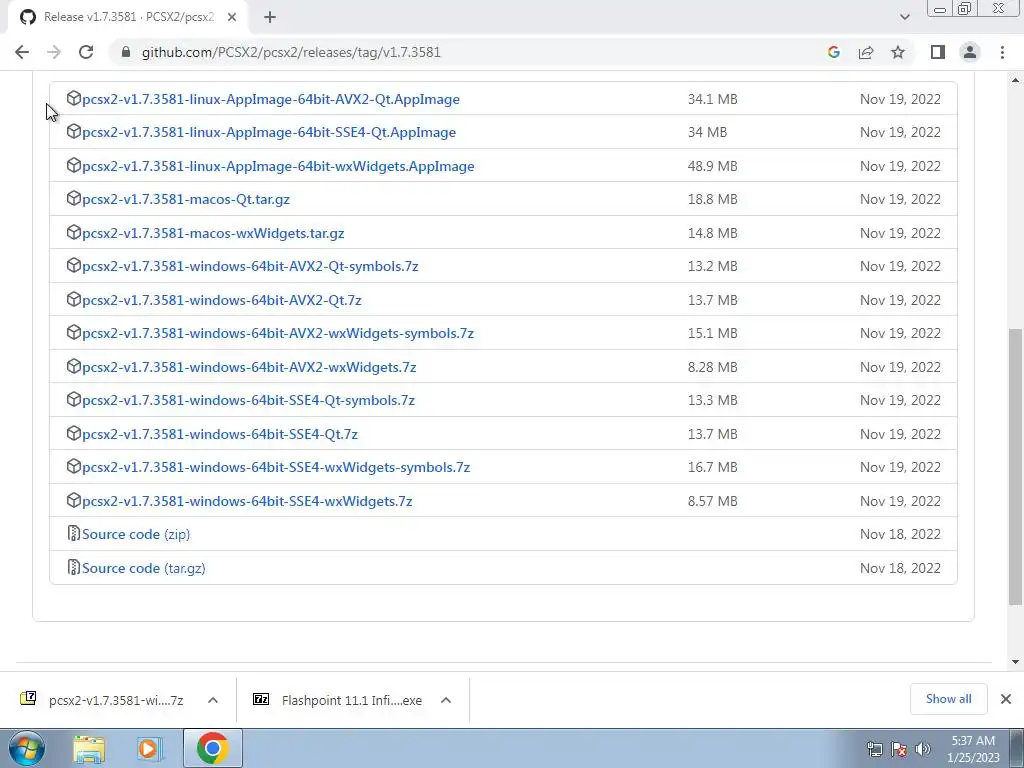Open Windows Media Player from taskbar
This screenshot has height=768, width=1024.
pyautogui.click(x=149, y=749)
